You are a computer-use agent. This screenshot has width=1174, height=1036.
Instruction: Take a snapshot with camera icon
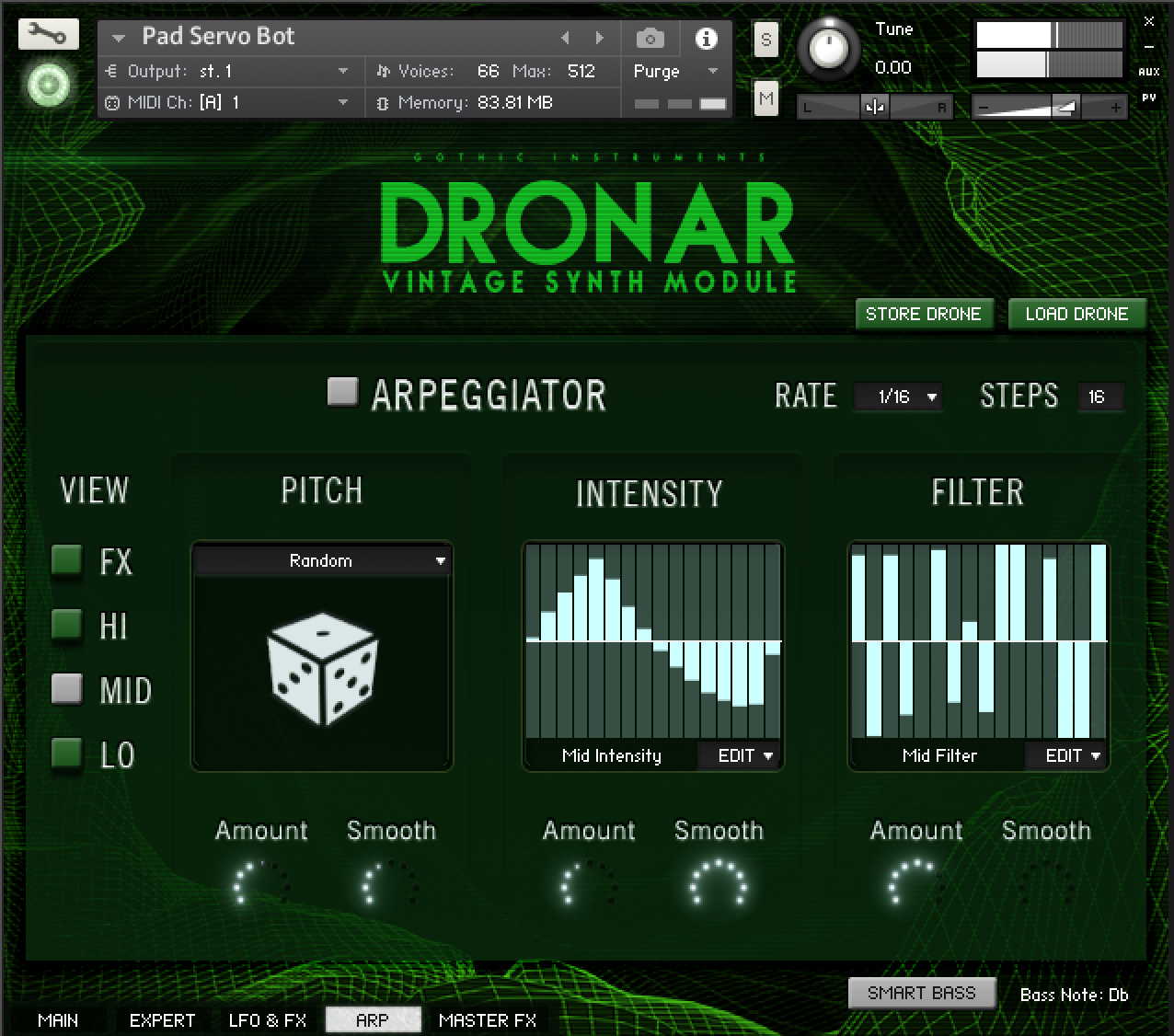pos(650,38)
